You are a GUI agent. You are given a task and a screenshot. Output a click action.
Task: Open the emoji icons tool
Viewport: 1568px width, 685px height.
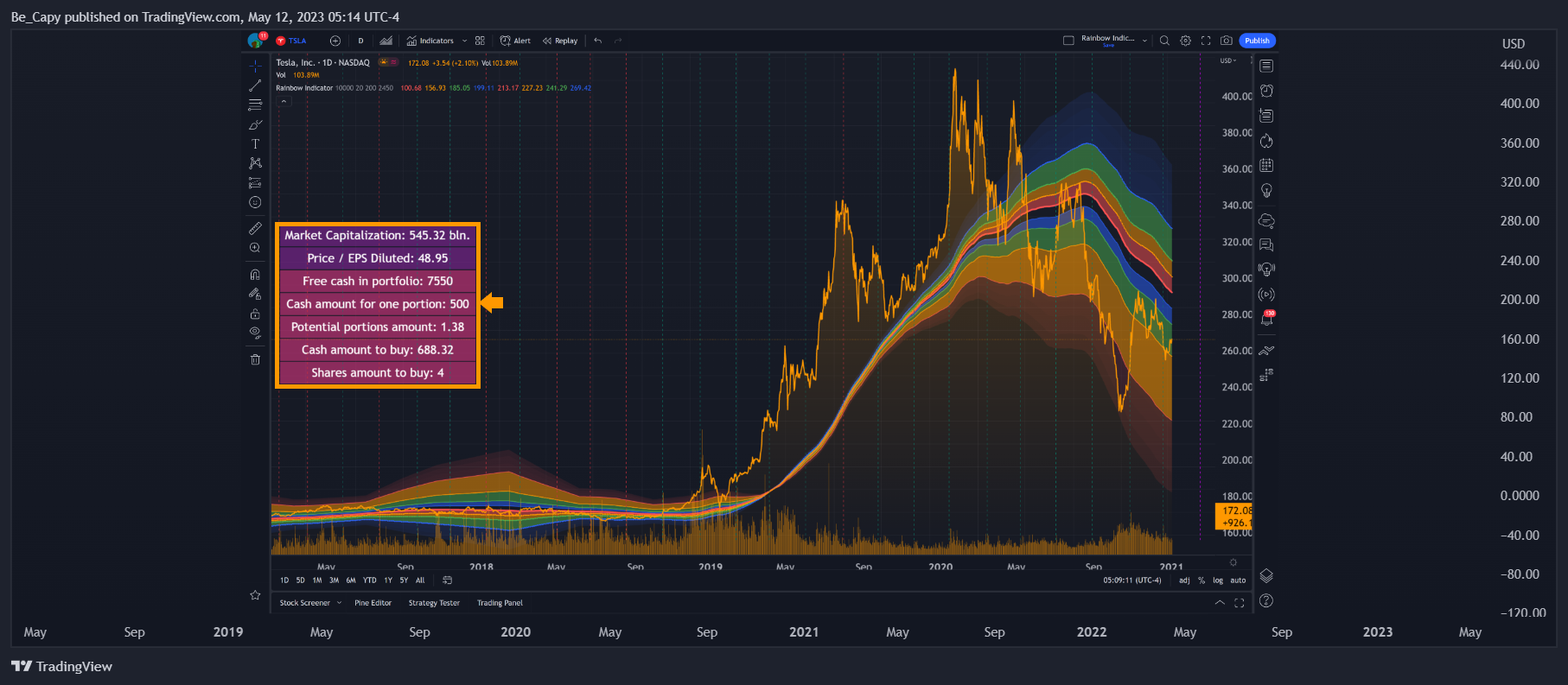coord(255,202)
